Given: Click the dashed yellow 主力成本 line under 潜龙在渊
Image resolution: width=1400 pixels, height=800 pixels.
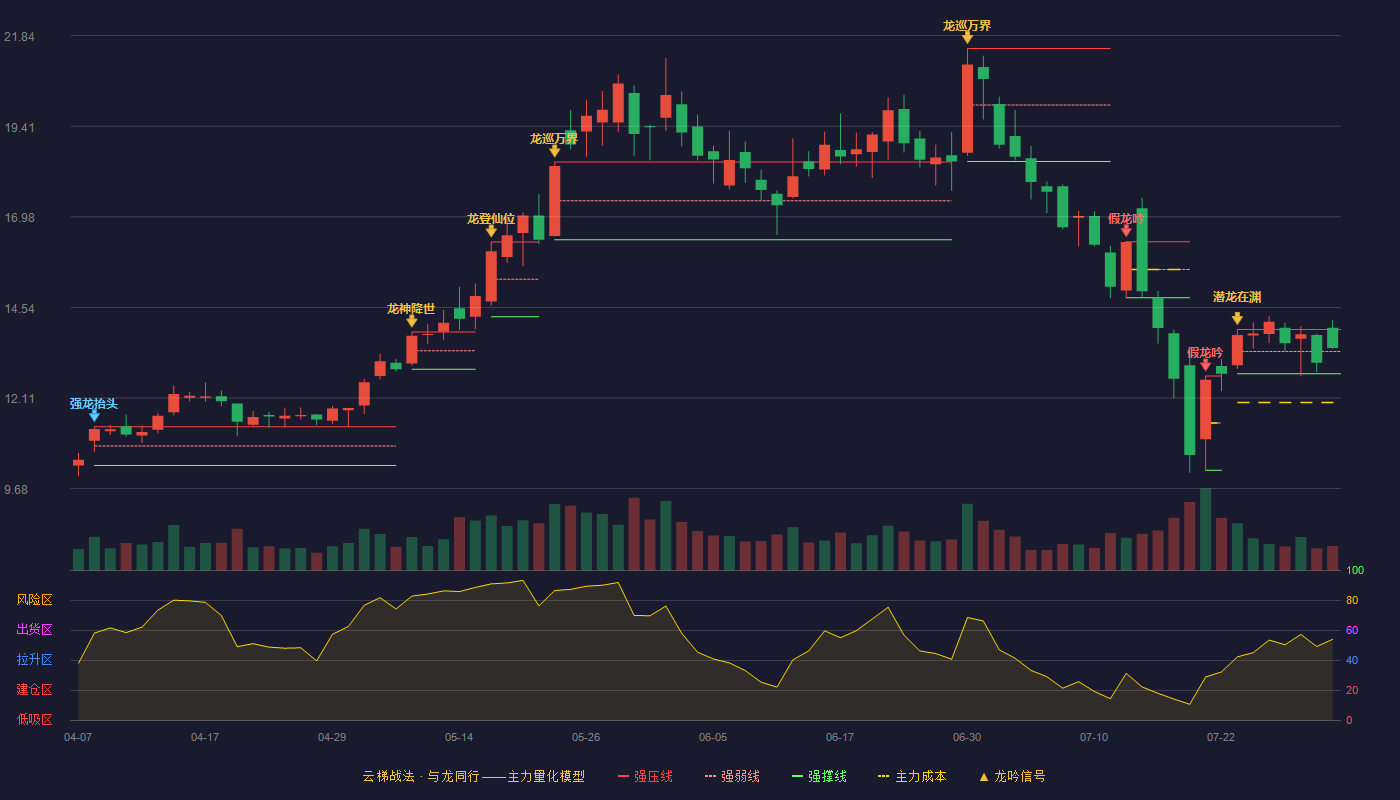Looking at the screenshot, I should point(1285,402).
